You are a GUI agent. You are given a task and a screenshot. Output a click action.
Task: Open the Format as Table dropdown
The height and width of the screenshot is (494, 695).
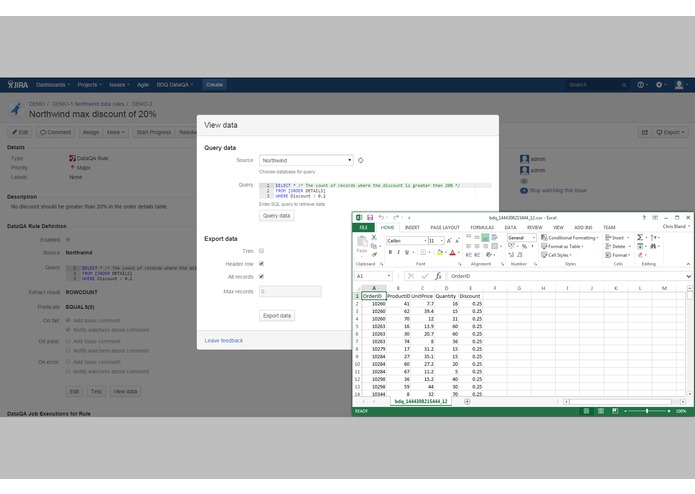coord(562,246)
